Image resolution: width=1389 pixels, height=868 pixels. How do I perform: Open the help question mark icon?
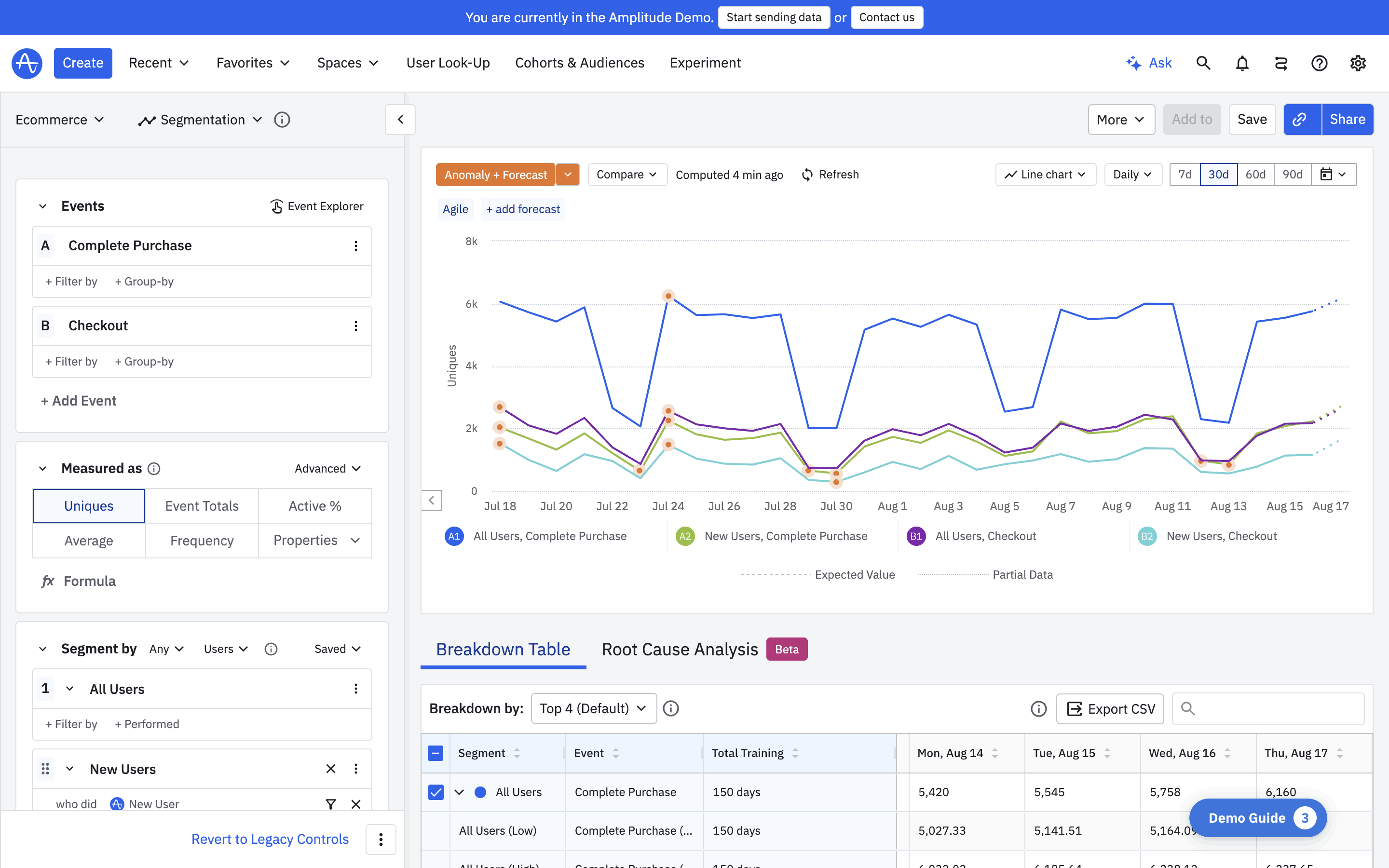(x=1319, y=63)
